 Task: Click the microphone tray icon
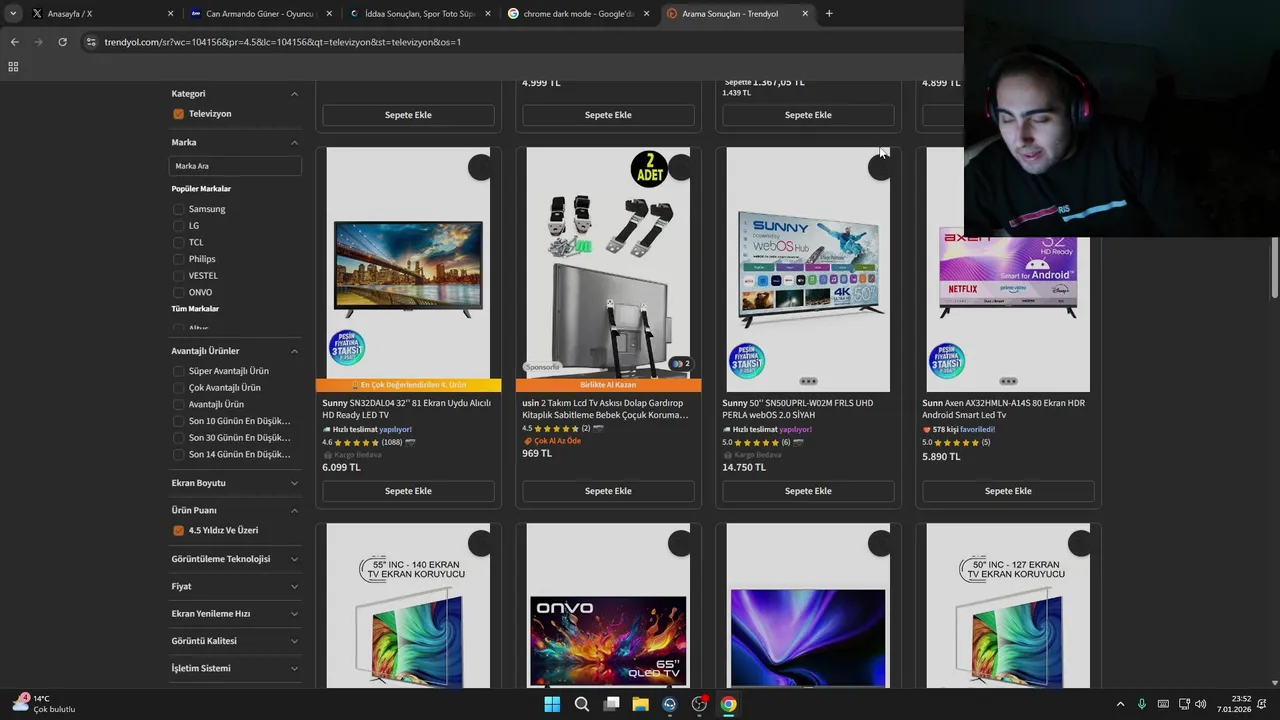click(x=1141, y=704)
